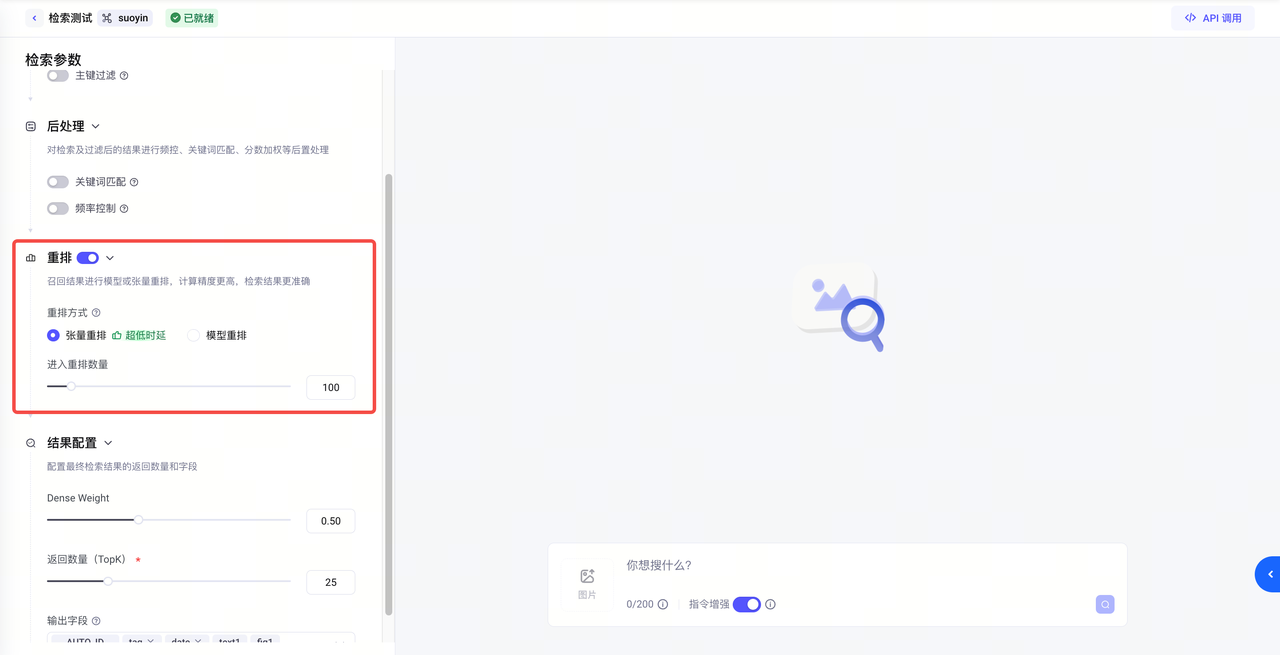Image resolution: width=1280 pixels, height=655 pixels.
Task: Click the 进入重排数量 value field showing 100
Action: coord(331,387)
